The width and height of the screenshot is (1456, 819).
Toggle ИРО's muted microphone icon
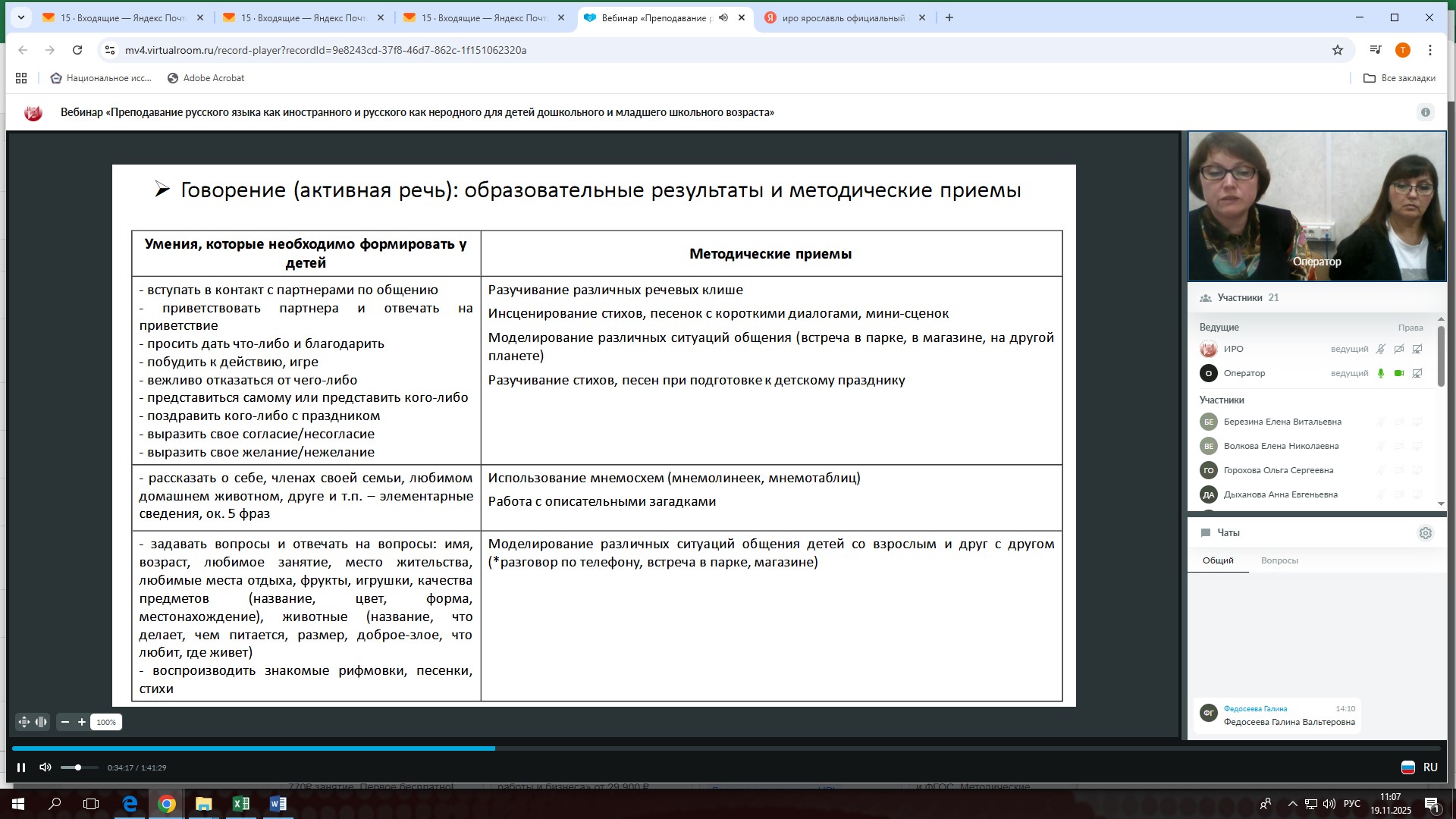pyautogui.click(x=1381, y=349)
